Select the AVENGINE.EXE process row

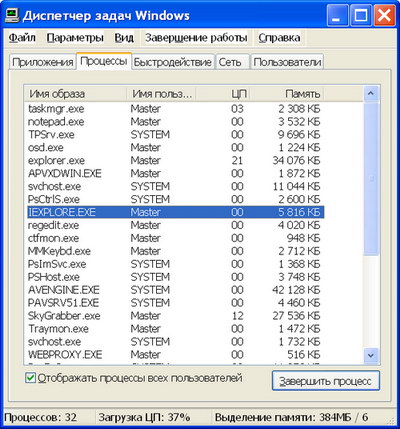(x=176, y=290)
